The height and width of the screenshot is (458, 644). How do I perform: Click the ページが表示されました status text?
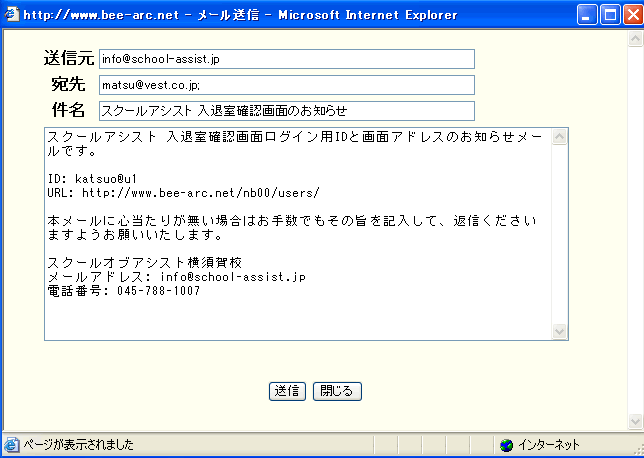coord(78,445)
